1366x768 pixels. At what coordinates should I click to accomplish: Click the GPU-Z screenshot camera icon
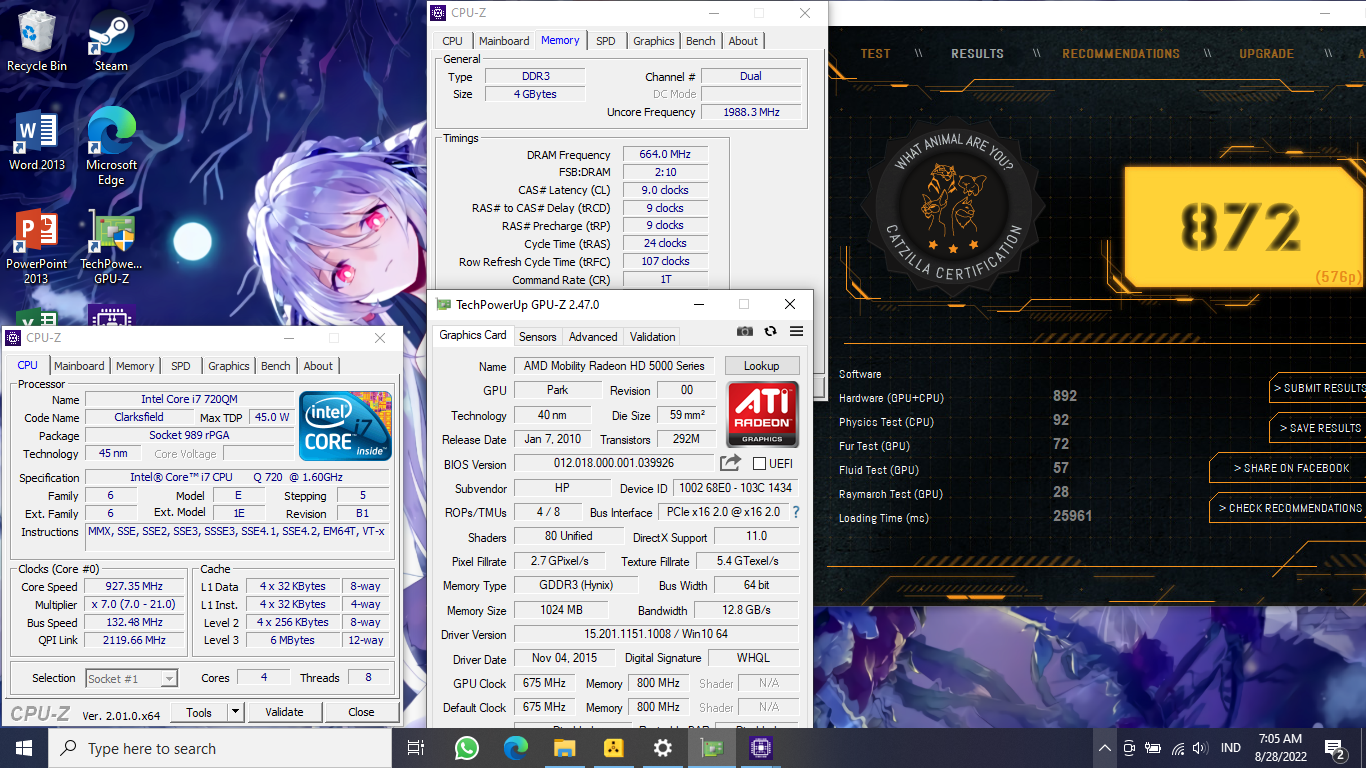tap(745, 331)
